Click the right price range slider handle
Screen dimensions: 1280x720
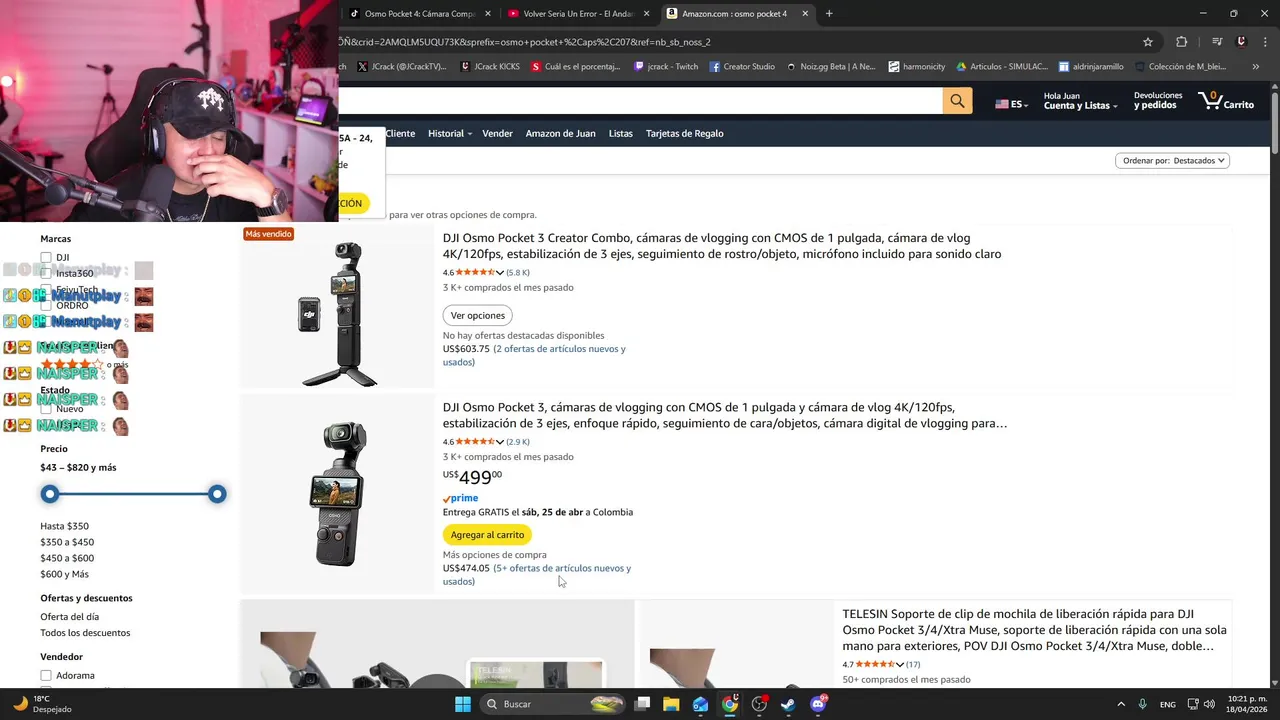[x=217, y=494]
